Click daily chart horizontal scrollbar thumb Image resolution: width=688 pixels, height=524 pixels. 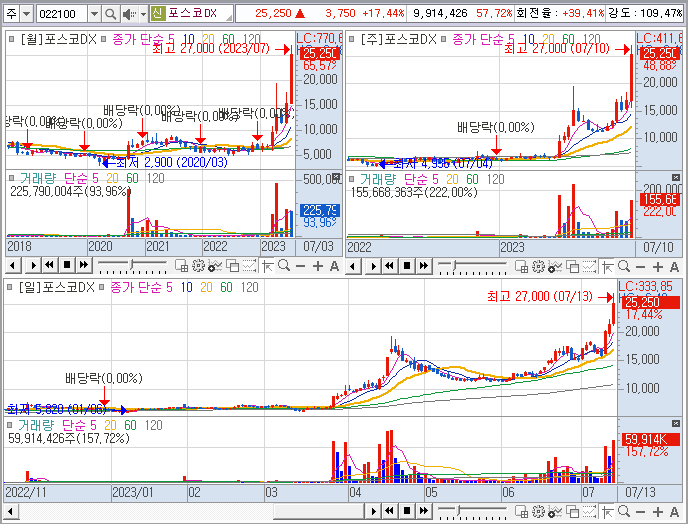coord(319,511)
